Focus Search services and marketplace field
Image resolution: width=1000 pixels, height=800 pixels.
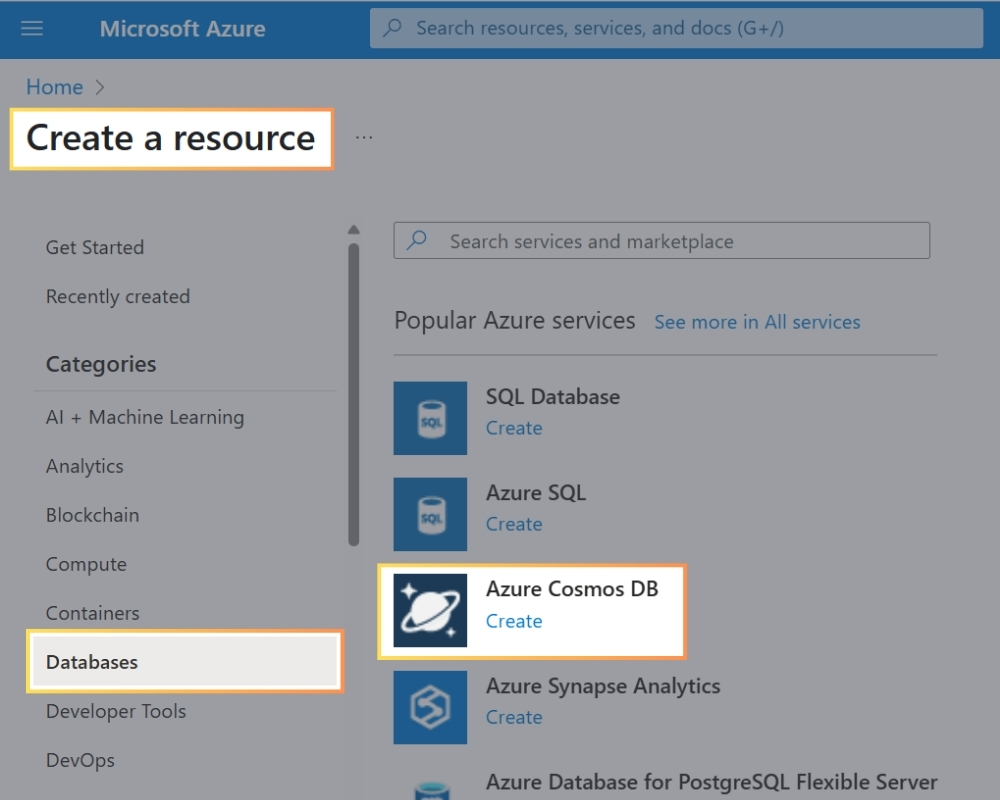pyautogui.click(x=662, y=241)
